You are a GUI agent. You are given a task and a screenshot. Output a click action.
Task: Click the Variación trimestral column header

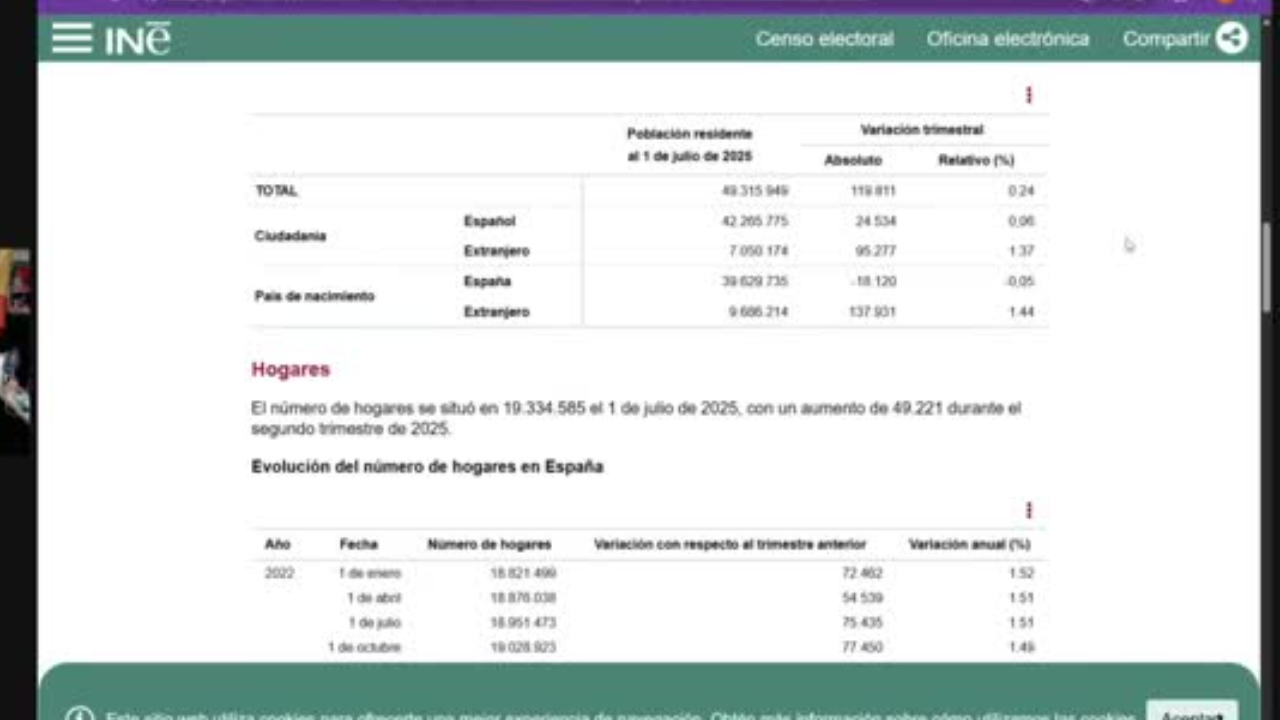coord(921,129)
